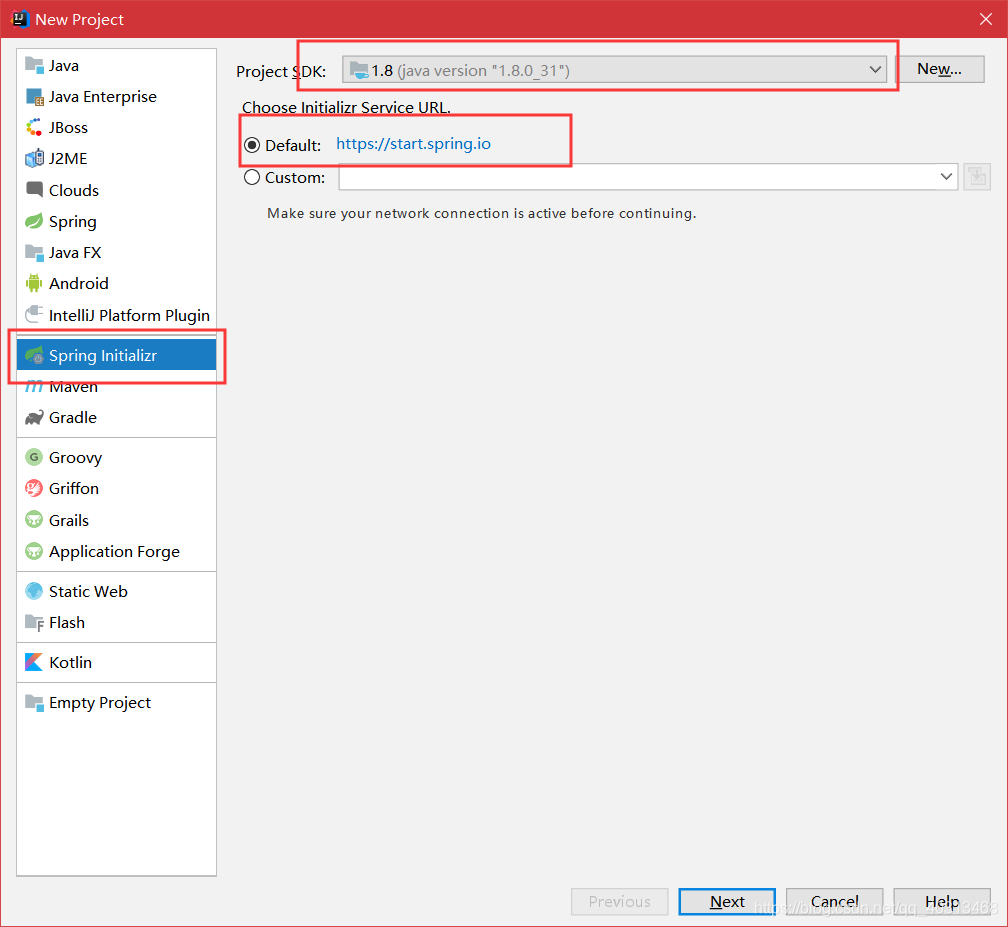This screenshot has height=927, width=1008.
Task: Pick the Kotlin label in list
Action: [x=70, y=662]
